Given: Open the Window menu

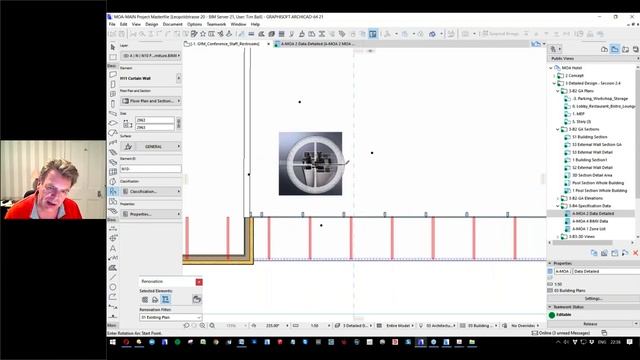Looking at the screenshot, I should [x=238, y=24].
